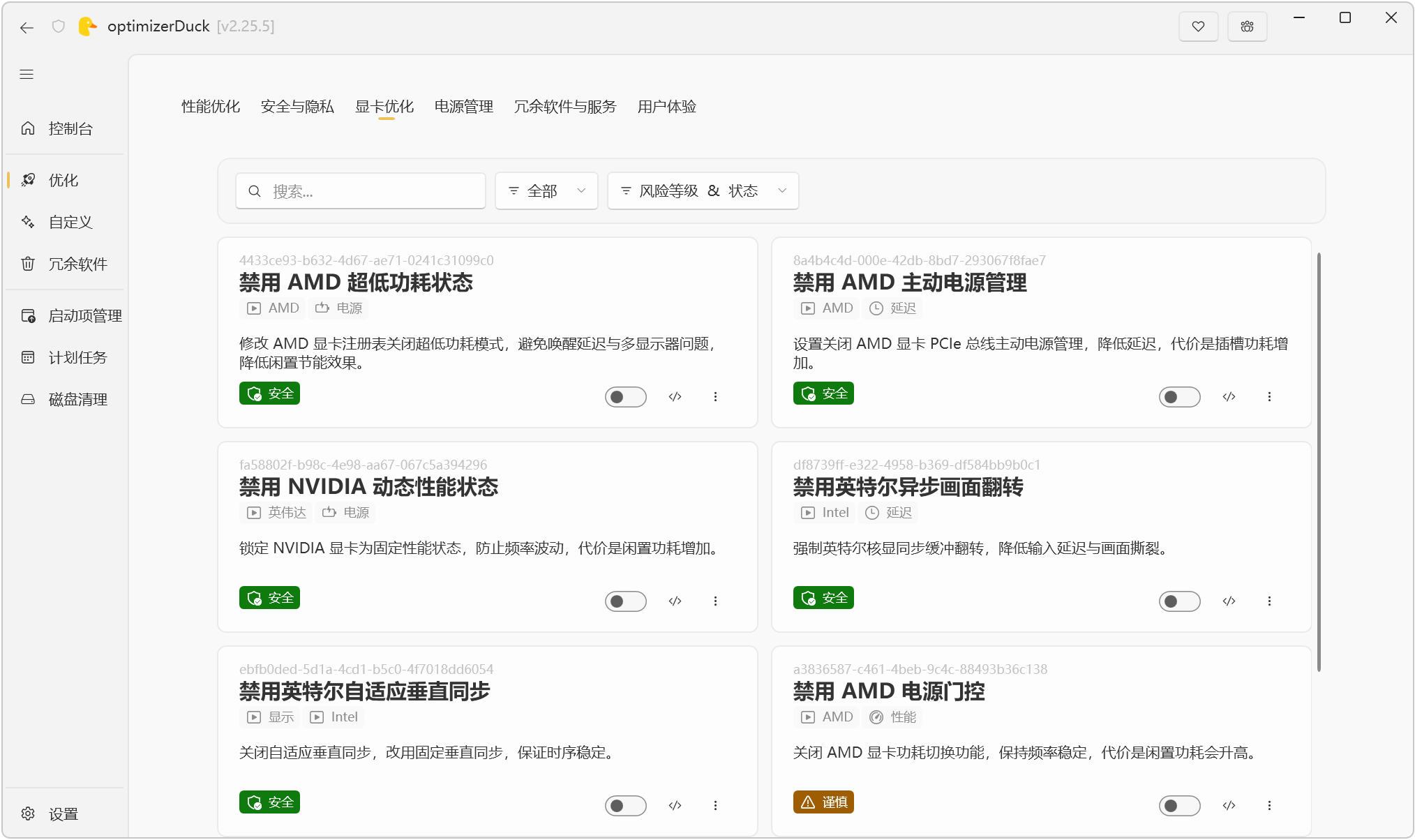Open 控制台 dashboard page
1415x840 pixels.
66,128
